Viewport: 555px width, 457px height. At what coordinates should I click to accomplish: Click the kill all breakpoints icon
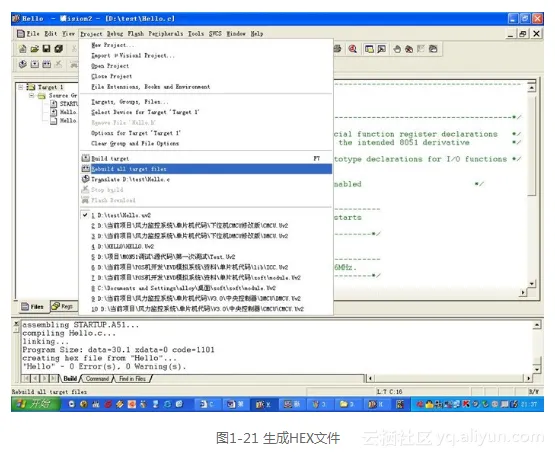coord(409,49)
